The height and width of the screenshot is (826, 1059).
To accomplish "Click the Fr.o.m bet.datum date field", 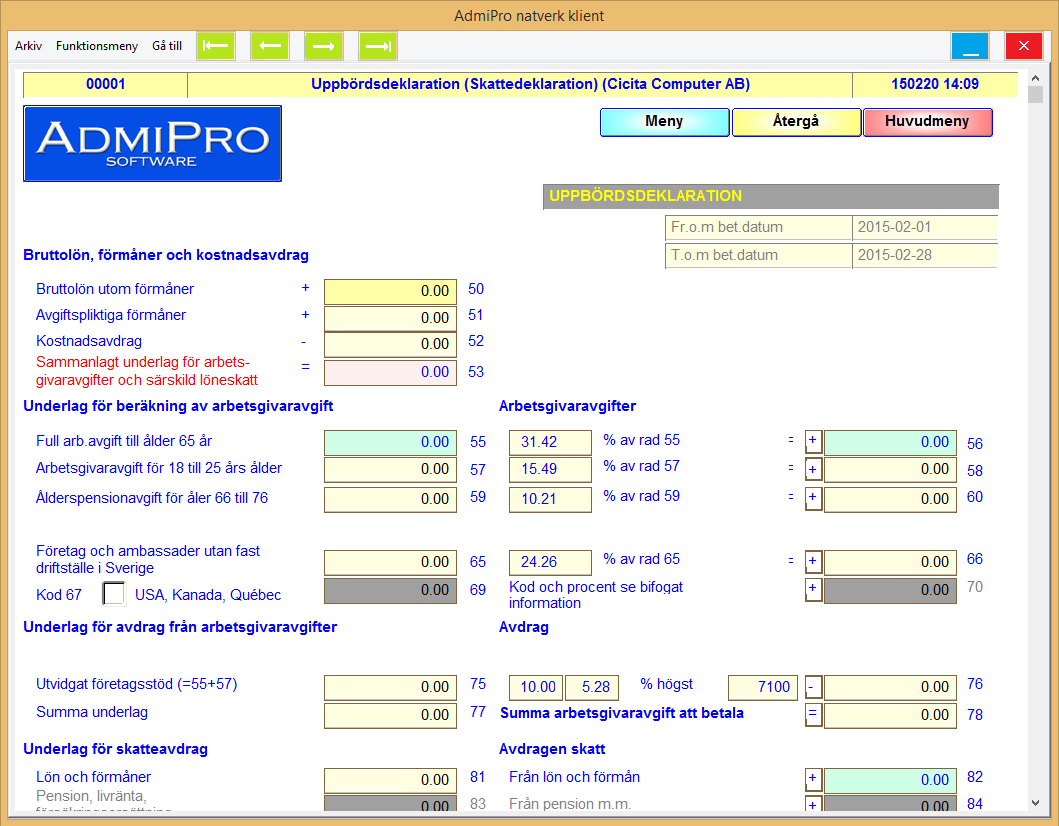I will pyautogui.click(x=924, y=227).
